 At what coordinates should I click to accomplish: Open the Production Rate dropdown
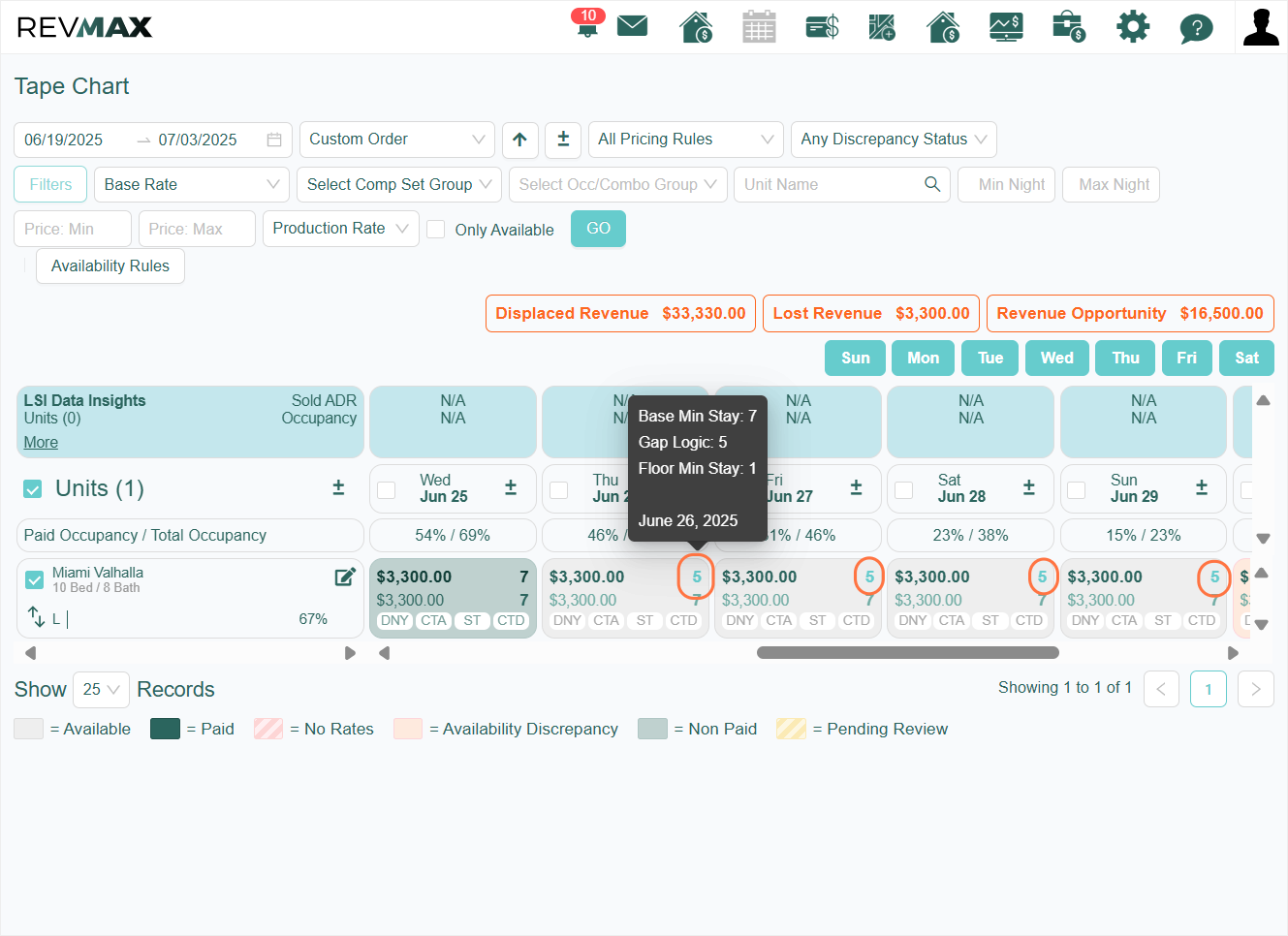tap(341, 229)
